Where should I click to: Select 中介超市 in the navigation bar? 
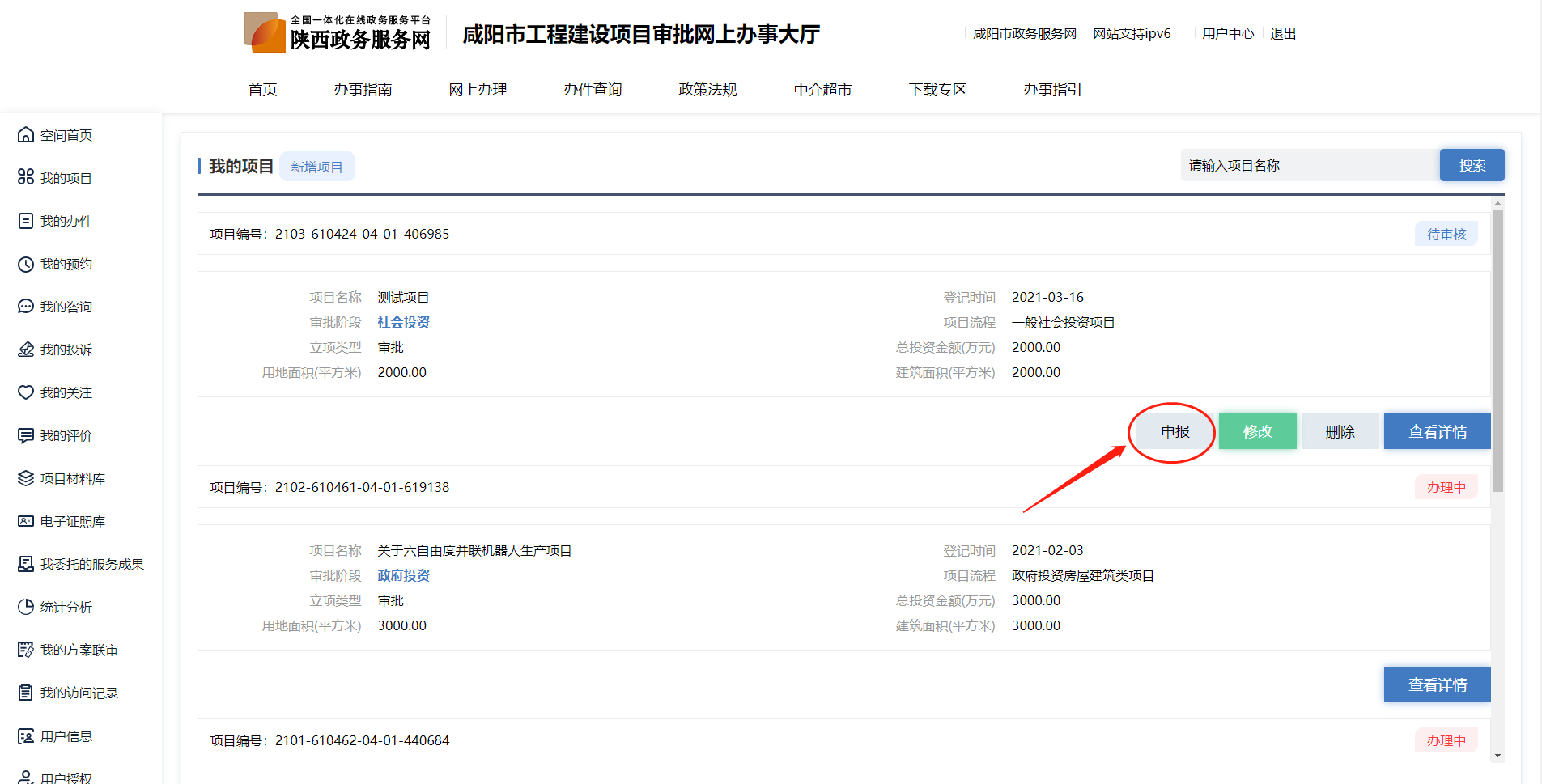click(x=822, y=90)
